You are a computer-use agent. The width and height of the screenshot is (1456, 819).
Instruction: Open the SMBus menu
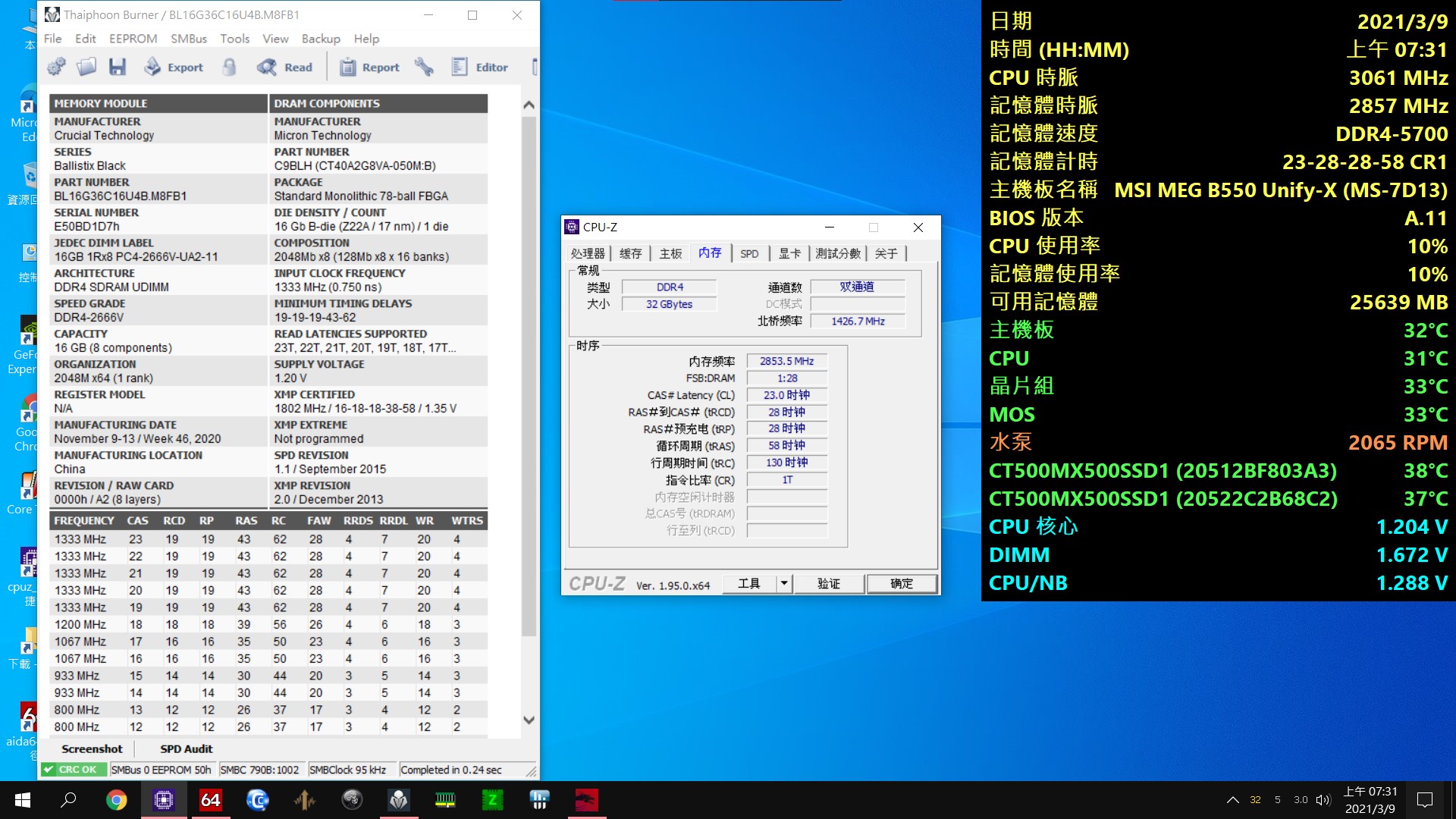(x=189, y=39)
